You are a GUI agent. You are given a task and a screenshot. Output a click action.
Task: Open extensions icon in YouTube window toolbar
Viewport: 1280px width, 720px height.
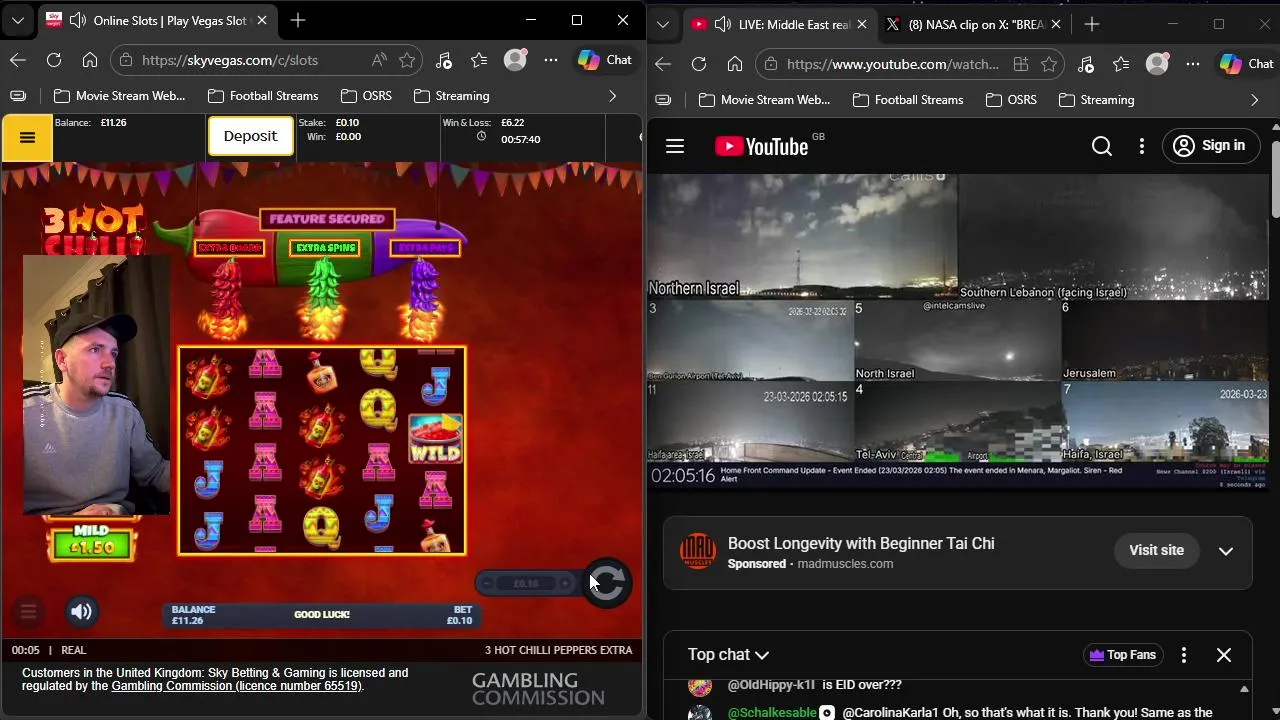coord(1086,64)
